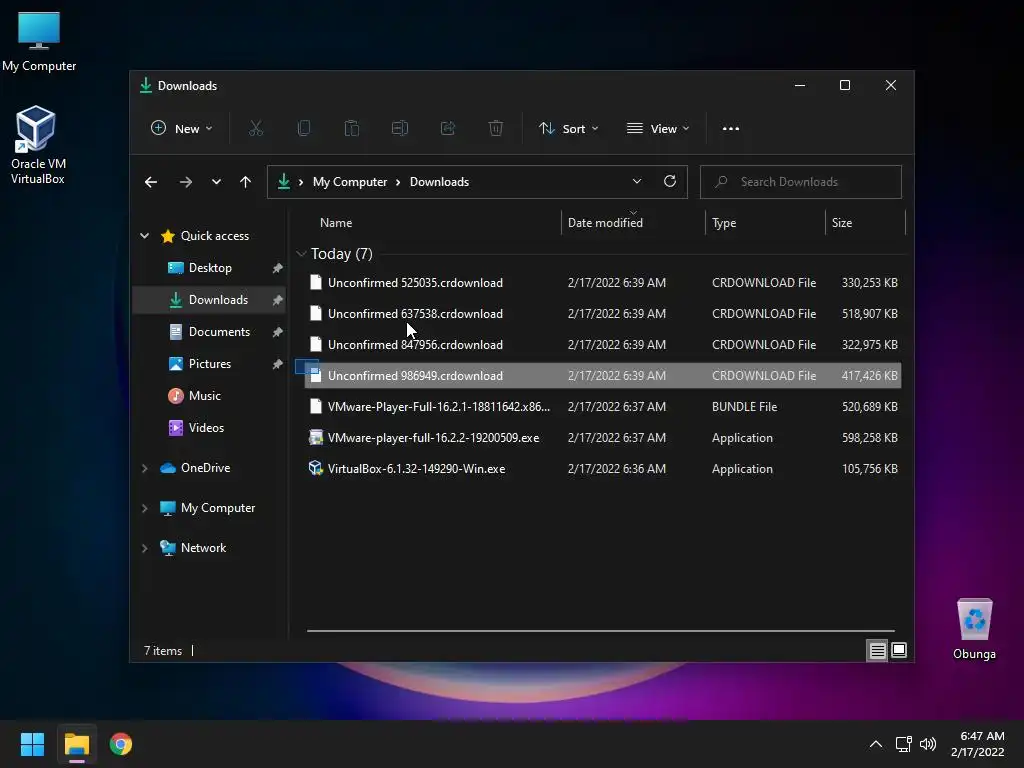Image resolution: width=1024 pixels, height=768 pixels.
Task: Open the New item dropdown
Action: (181, 129)
